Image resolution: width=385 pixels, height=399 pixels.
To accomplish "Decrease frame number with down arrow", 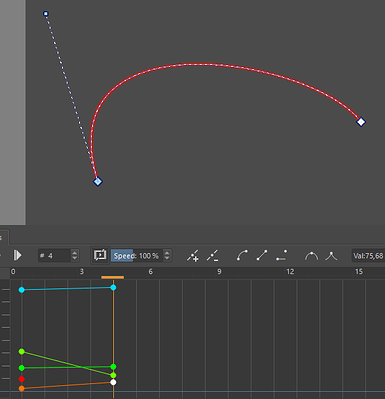I will (75, 259).
